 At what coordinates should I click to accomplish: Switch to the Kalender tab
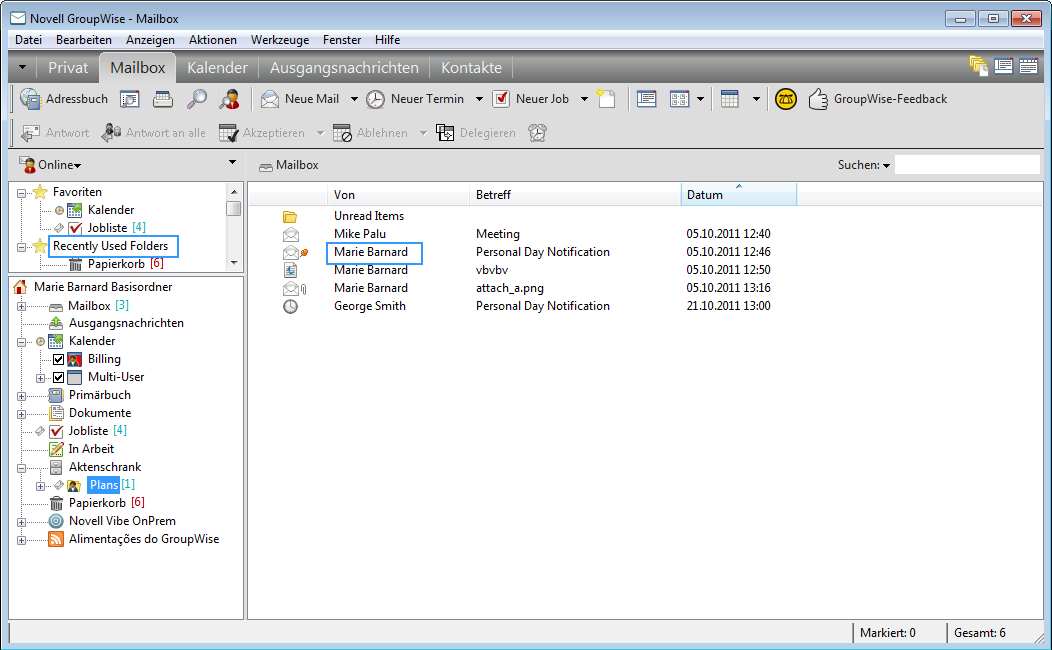click(x=217, y=68)
